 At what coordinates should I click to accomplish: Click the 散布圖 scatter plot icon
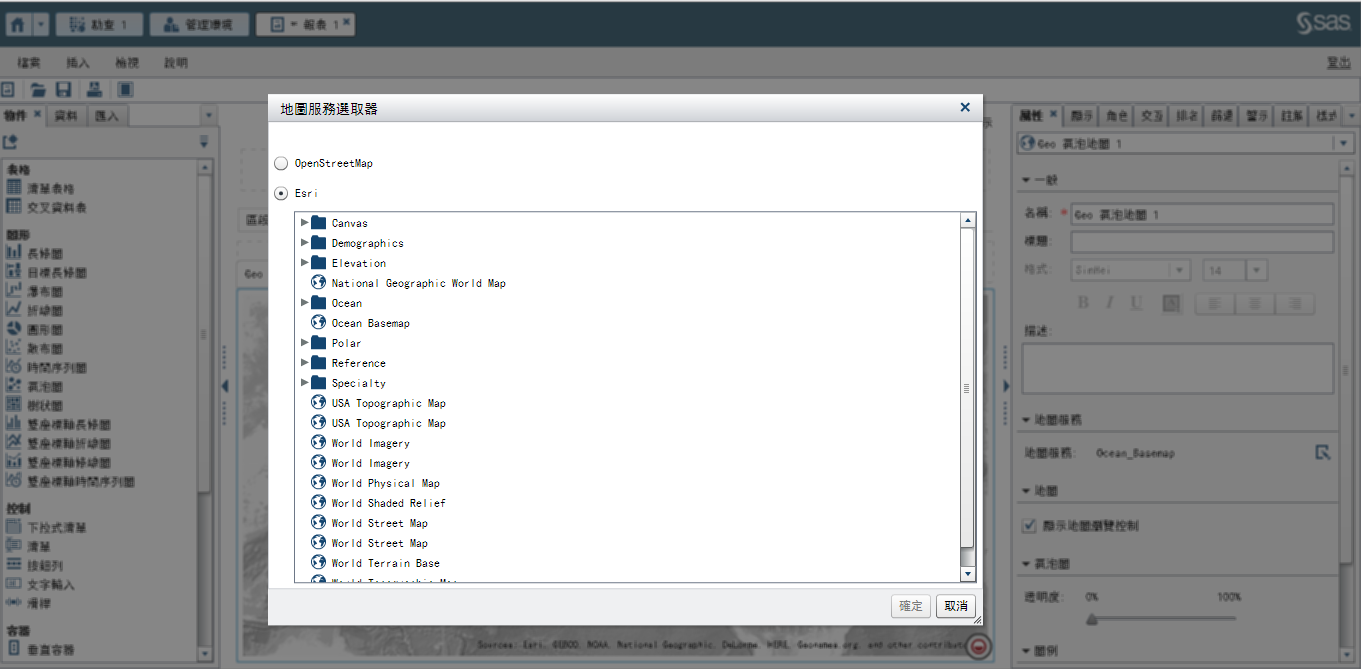click(14, 348)
